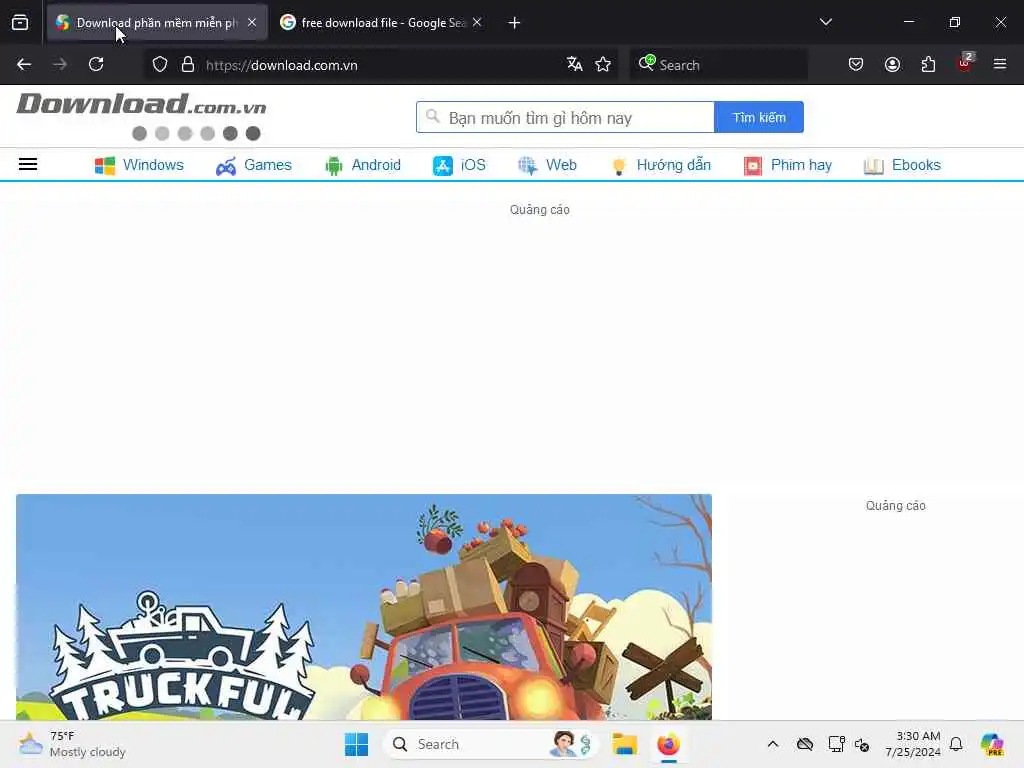The width and height of the screenshot is (1024, 768).
Task: Open the iOS category
Action: tap(459, 165)
